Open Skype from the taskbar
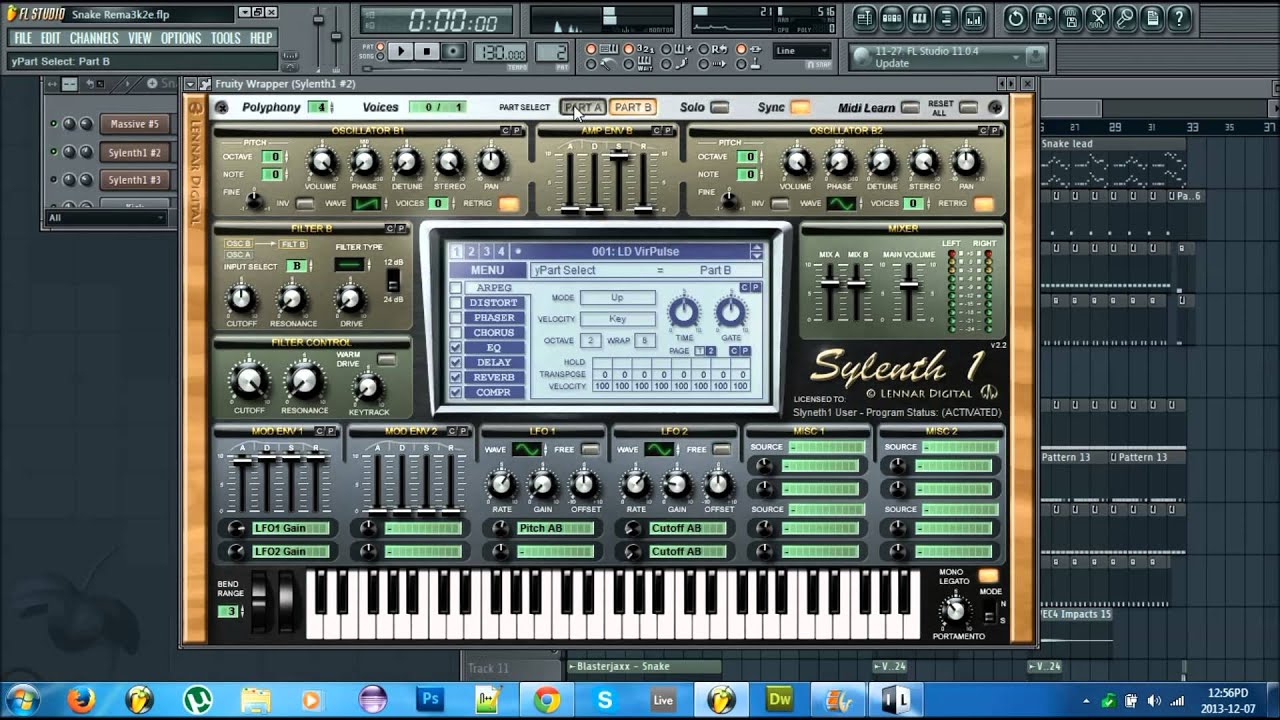 [x=605, y=699]
